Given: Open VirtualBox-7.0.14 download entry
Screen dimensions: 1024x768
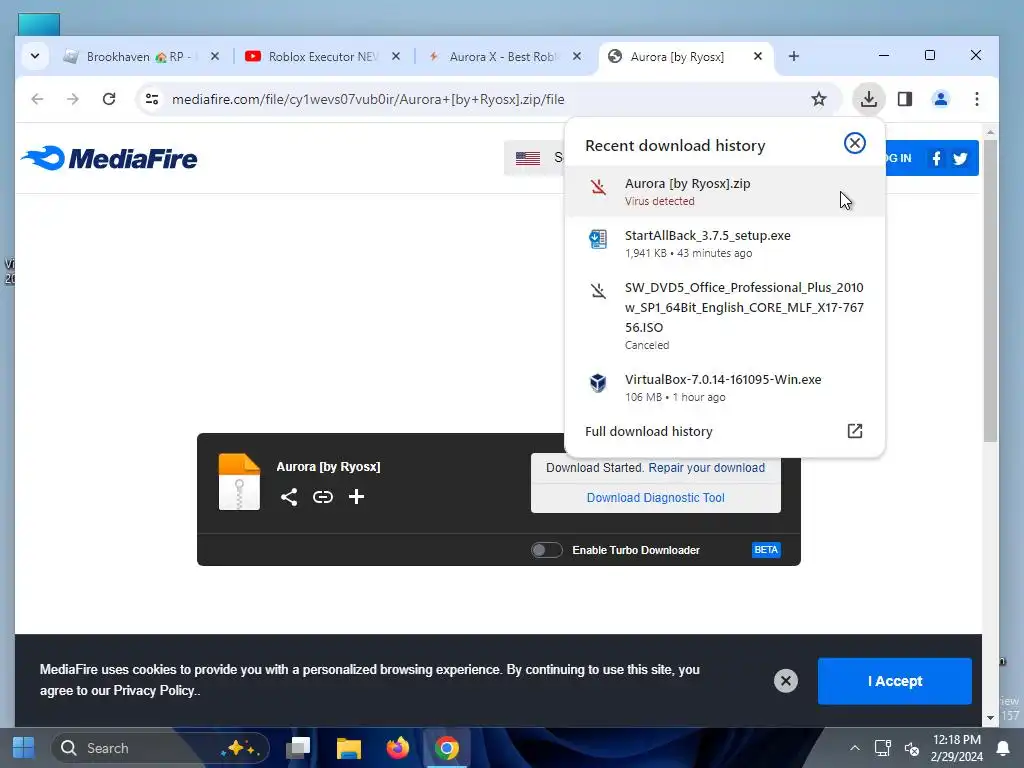Looking at the screenshot, I should point(724,387).
